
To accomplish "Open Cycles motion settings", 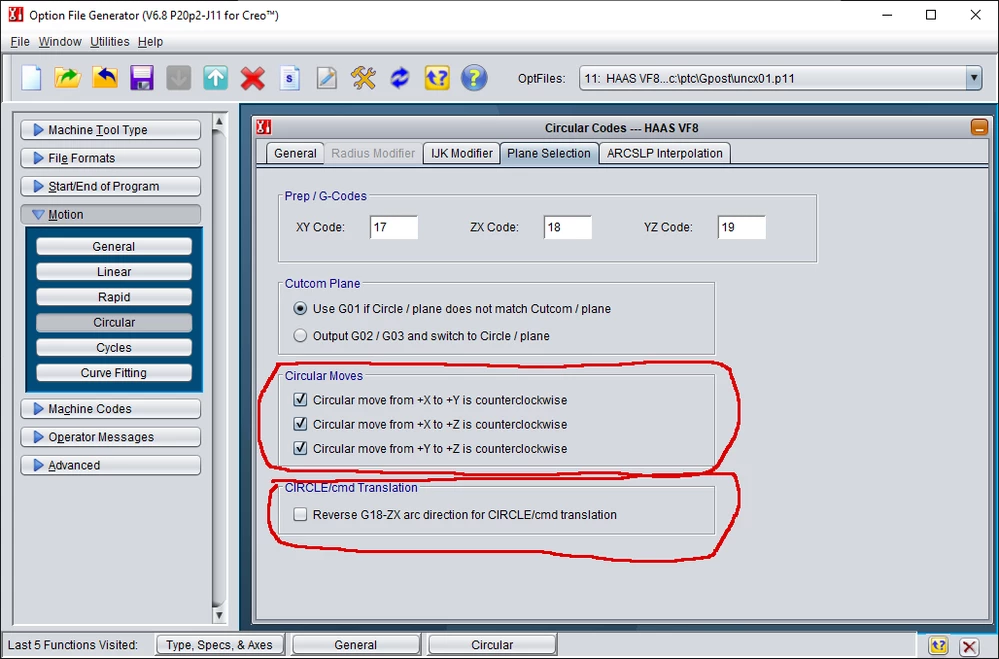I will [114, 347].
